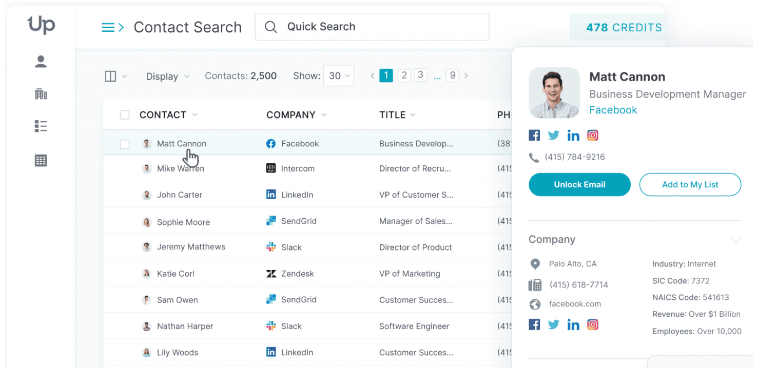767x378 pixels.
Task: Click the column layout icon above table
Action: click(x=111, y=76)
